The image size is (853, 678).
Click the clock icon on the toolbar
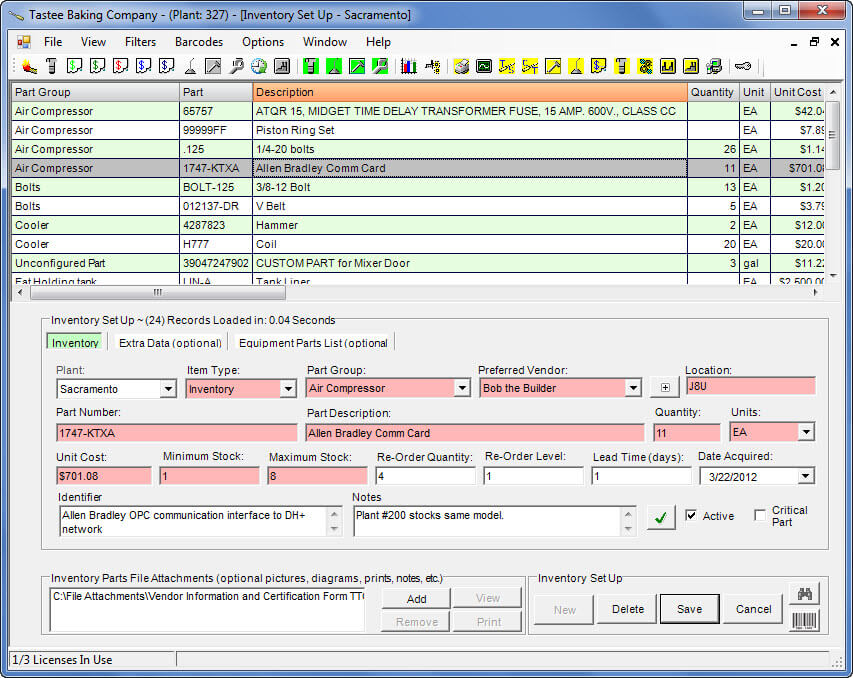pos(258,68)
